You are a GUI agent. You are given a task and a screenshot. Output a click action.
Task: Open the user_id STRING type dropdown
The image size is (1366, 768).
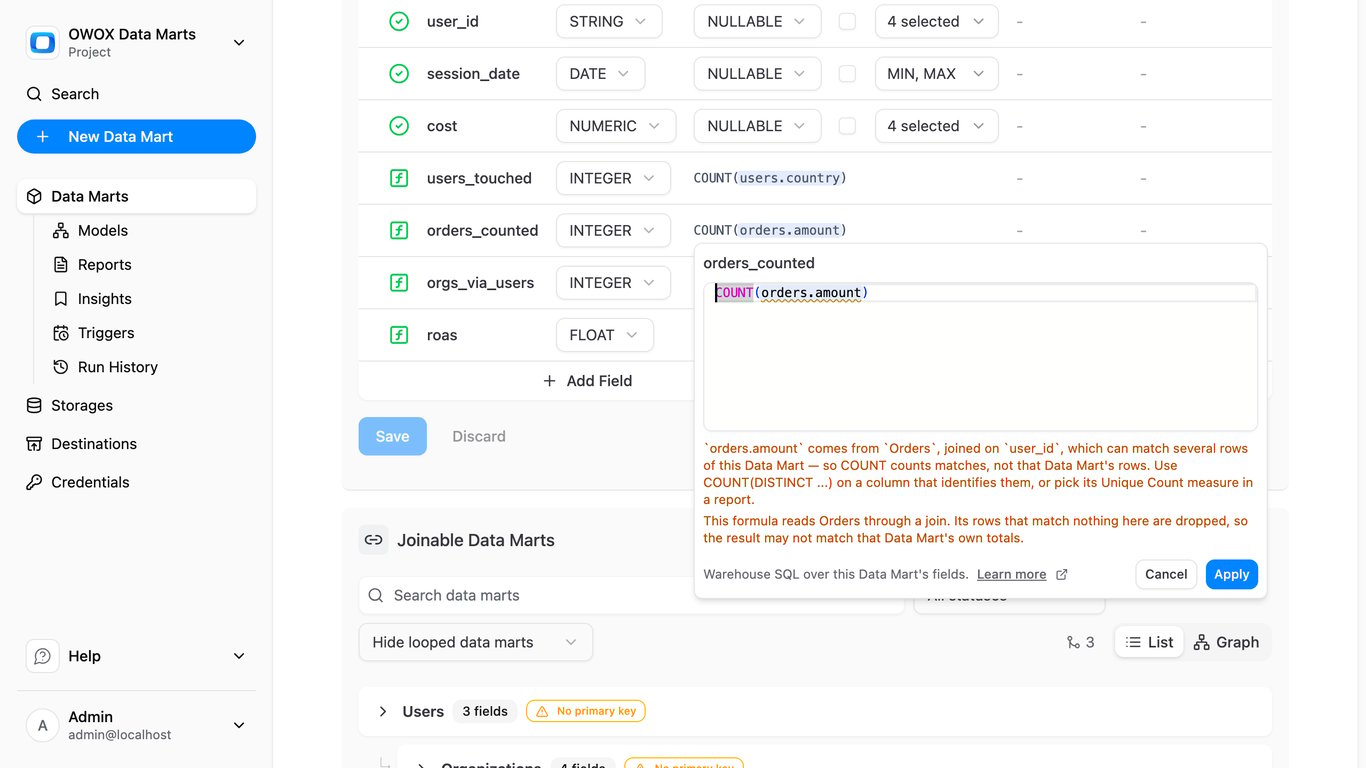click(609, 21)
